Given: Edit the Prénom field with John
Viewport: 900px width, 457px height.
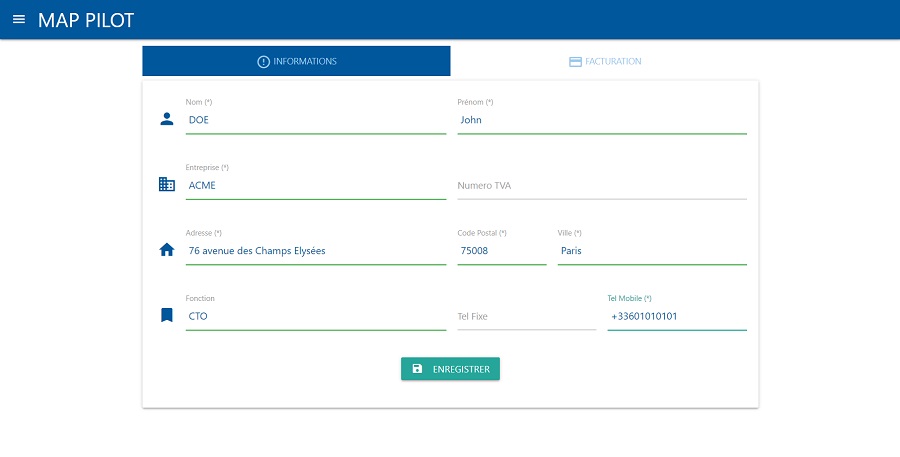Looking at the screenshot, I should [601, 120].
